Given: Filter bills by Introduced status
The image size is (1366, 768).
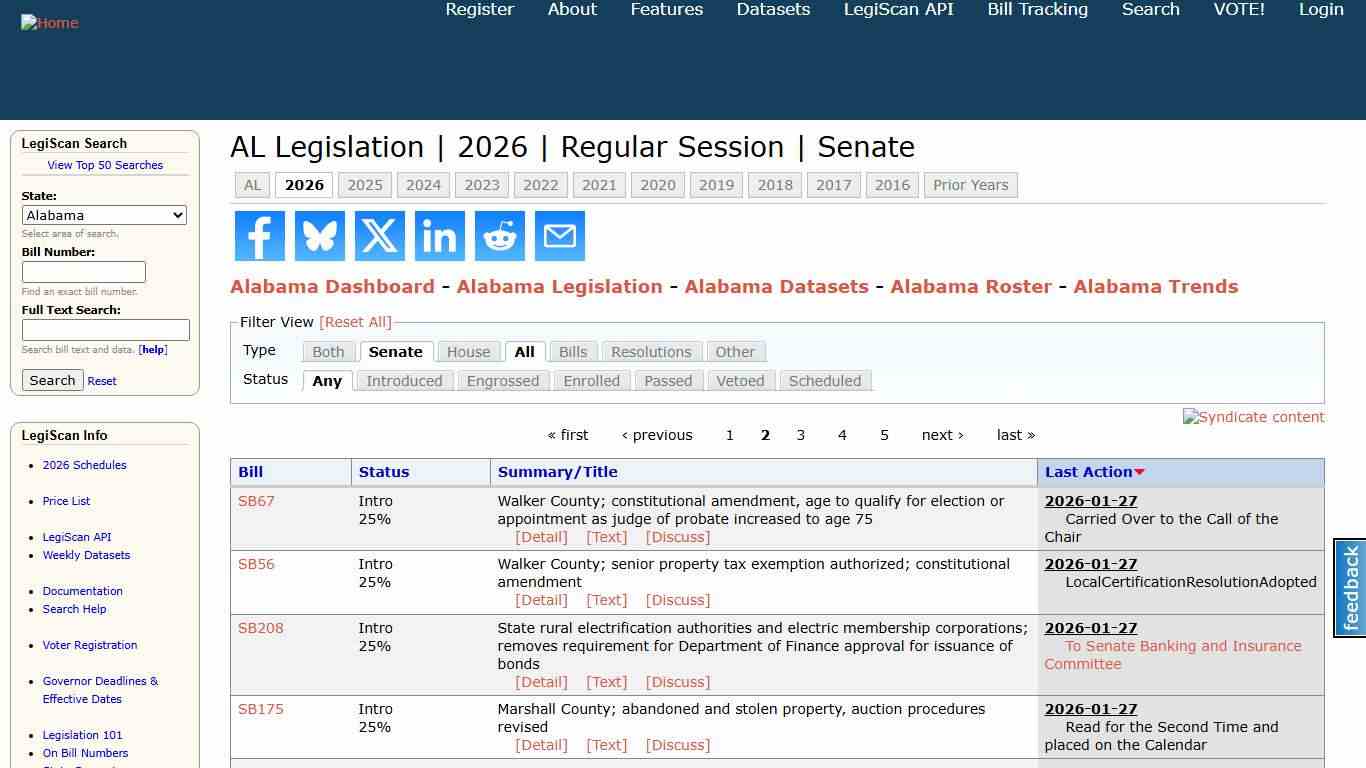Looking at the screenshot, I should click(404, 380).
